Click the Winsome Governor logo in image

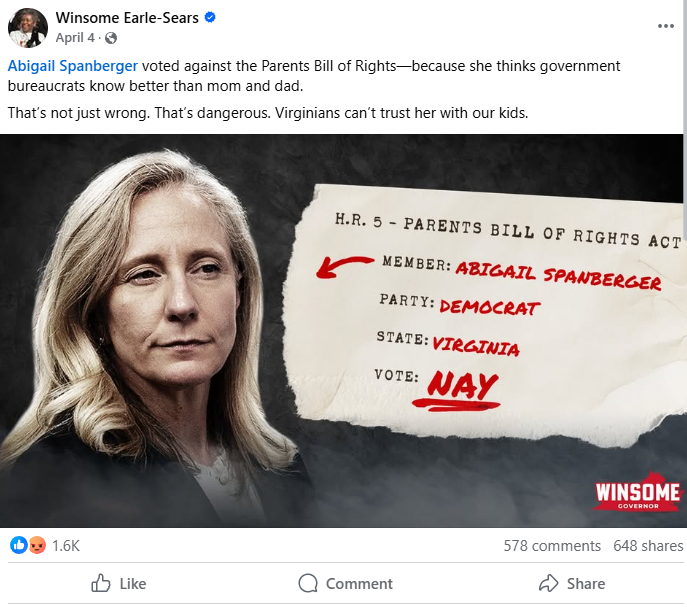(x=637, y=492)
